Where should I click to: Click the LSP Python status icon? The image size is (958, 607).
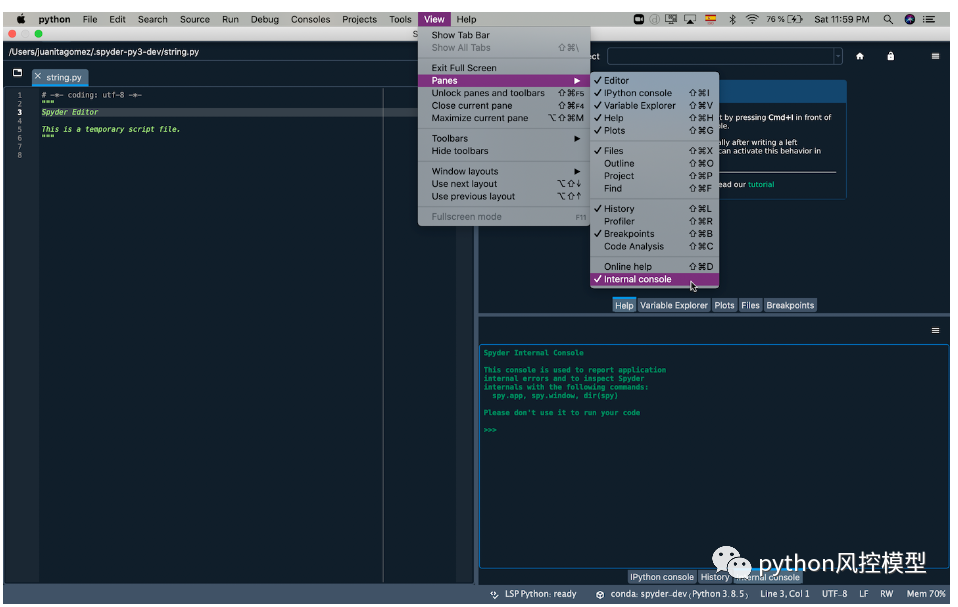[494, 594]
